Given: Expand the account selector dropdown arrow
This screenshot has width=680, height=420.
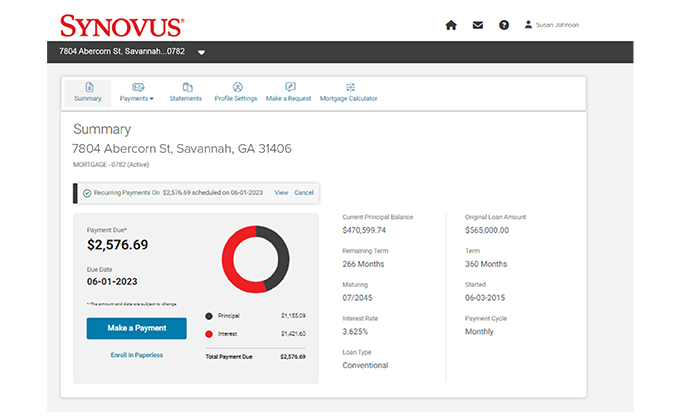Looking at the screenshot, I should 201,52.
